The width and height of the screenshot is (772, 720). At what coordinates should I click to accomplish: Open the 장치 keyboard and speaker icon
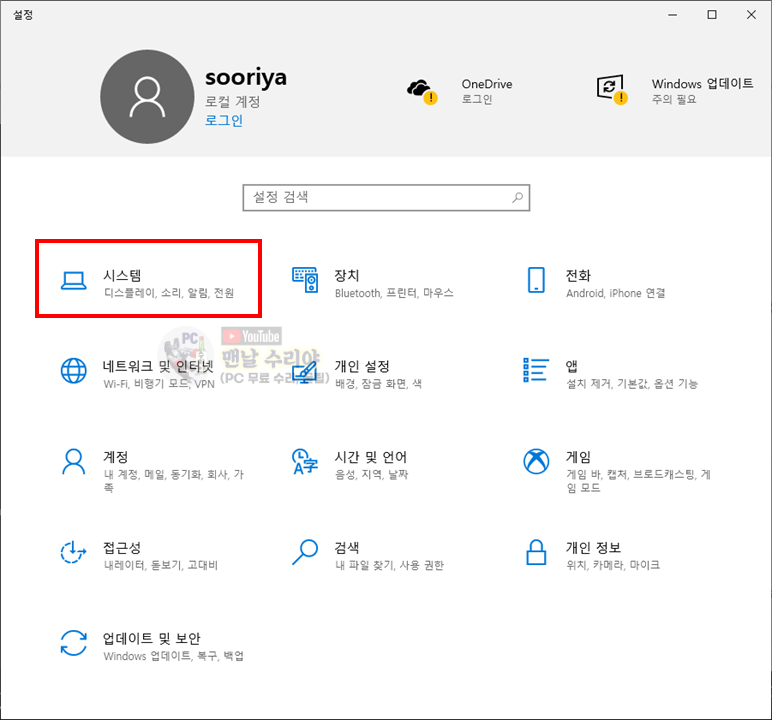(x=305, y=280)
